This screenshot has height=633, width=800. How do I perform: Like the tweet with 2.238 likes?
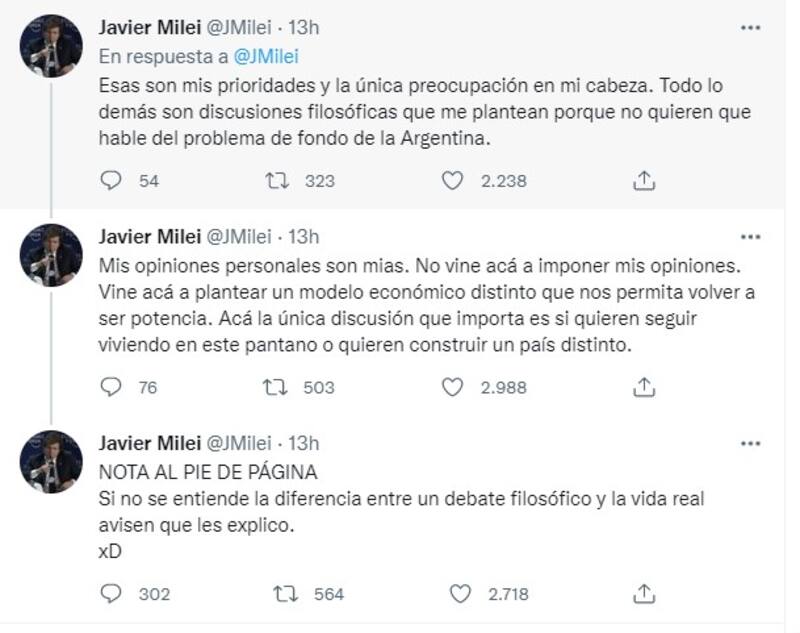pos(453,180)
